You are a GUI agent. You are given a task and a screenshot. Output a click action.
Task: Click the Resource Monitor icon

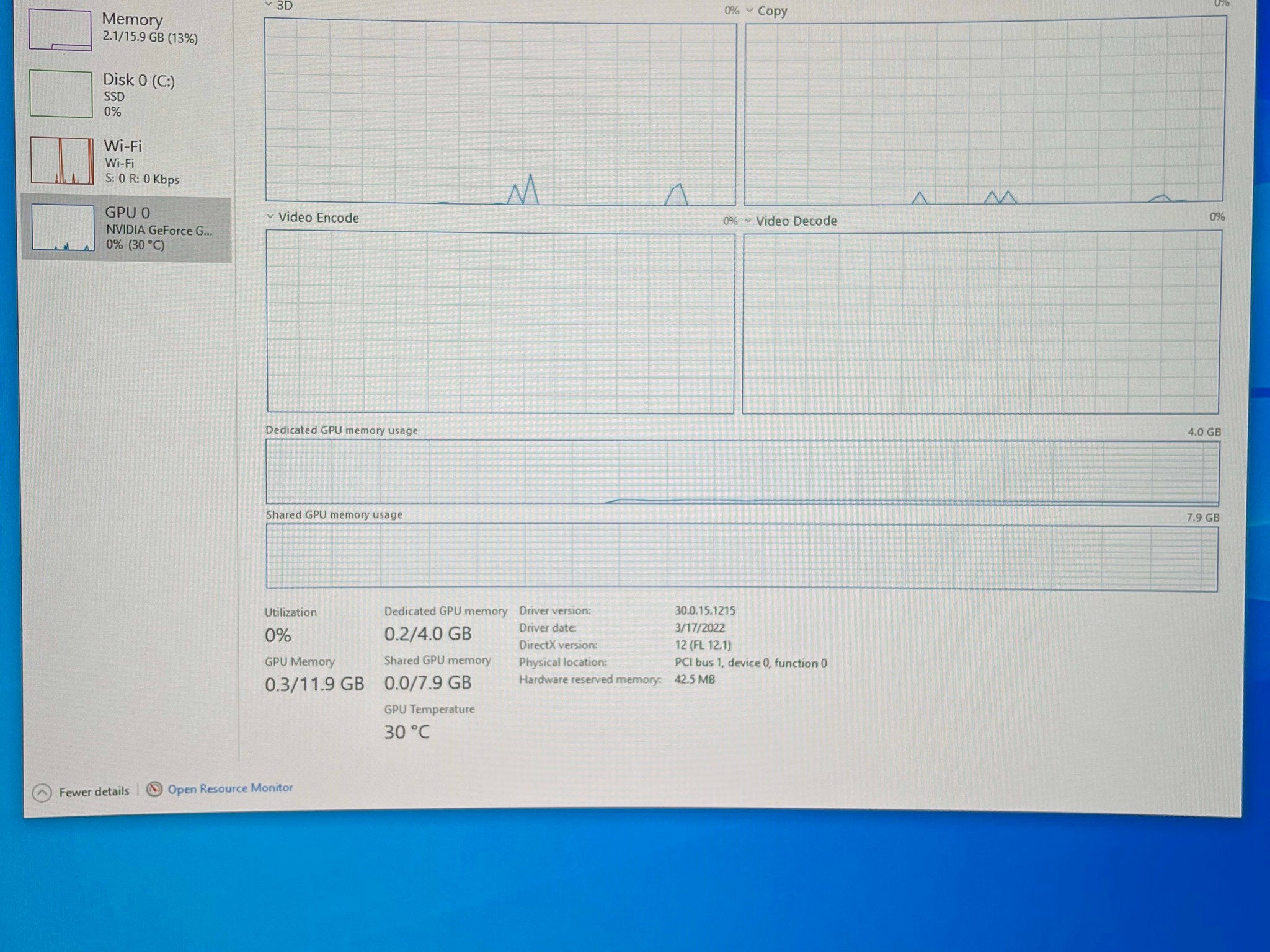click(154, 789)
